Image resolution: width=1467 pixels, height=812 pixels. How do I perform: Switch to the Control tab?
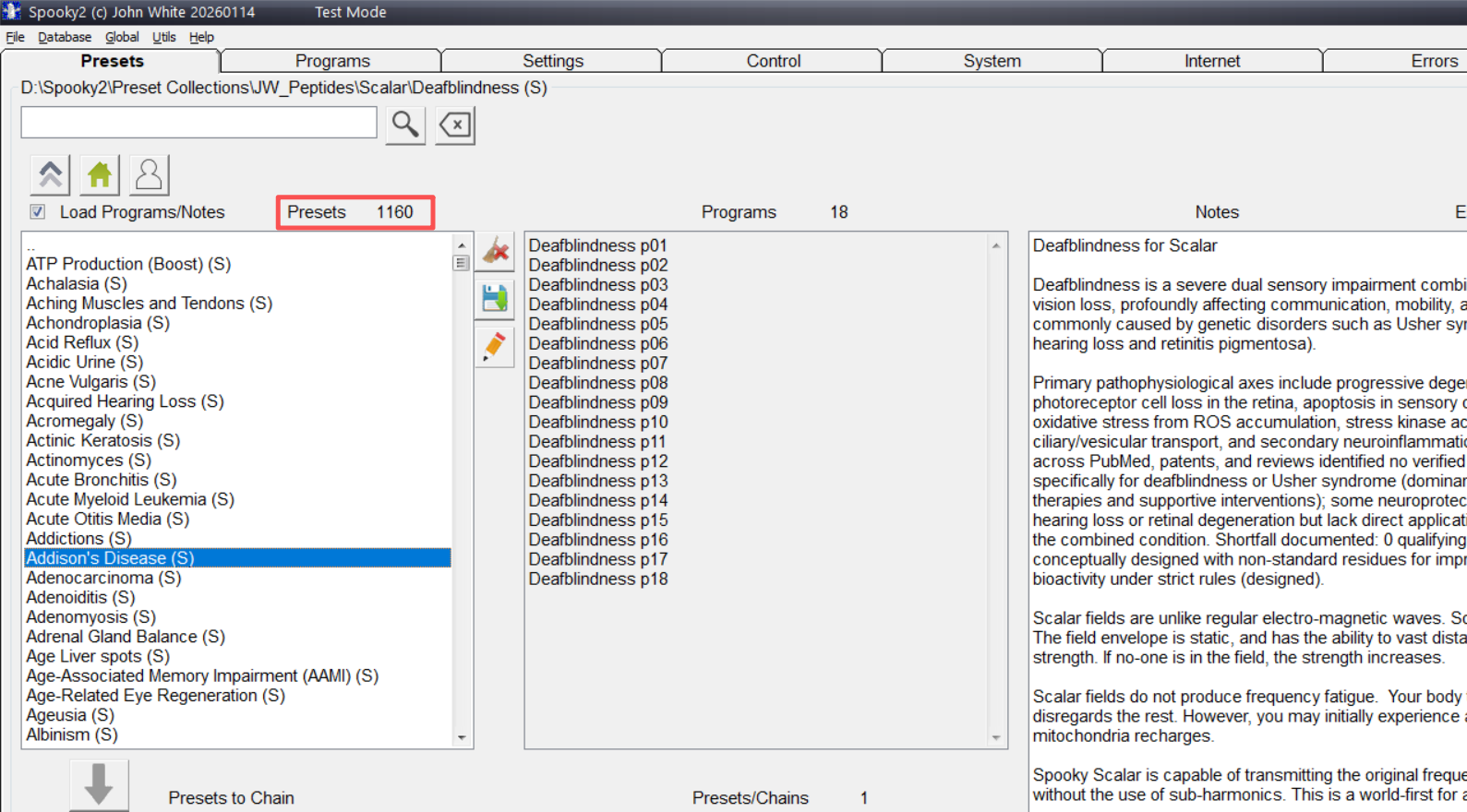(774, 61)
